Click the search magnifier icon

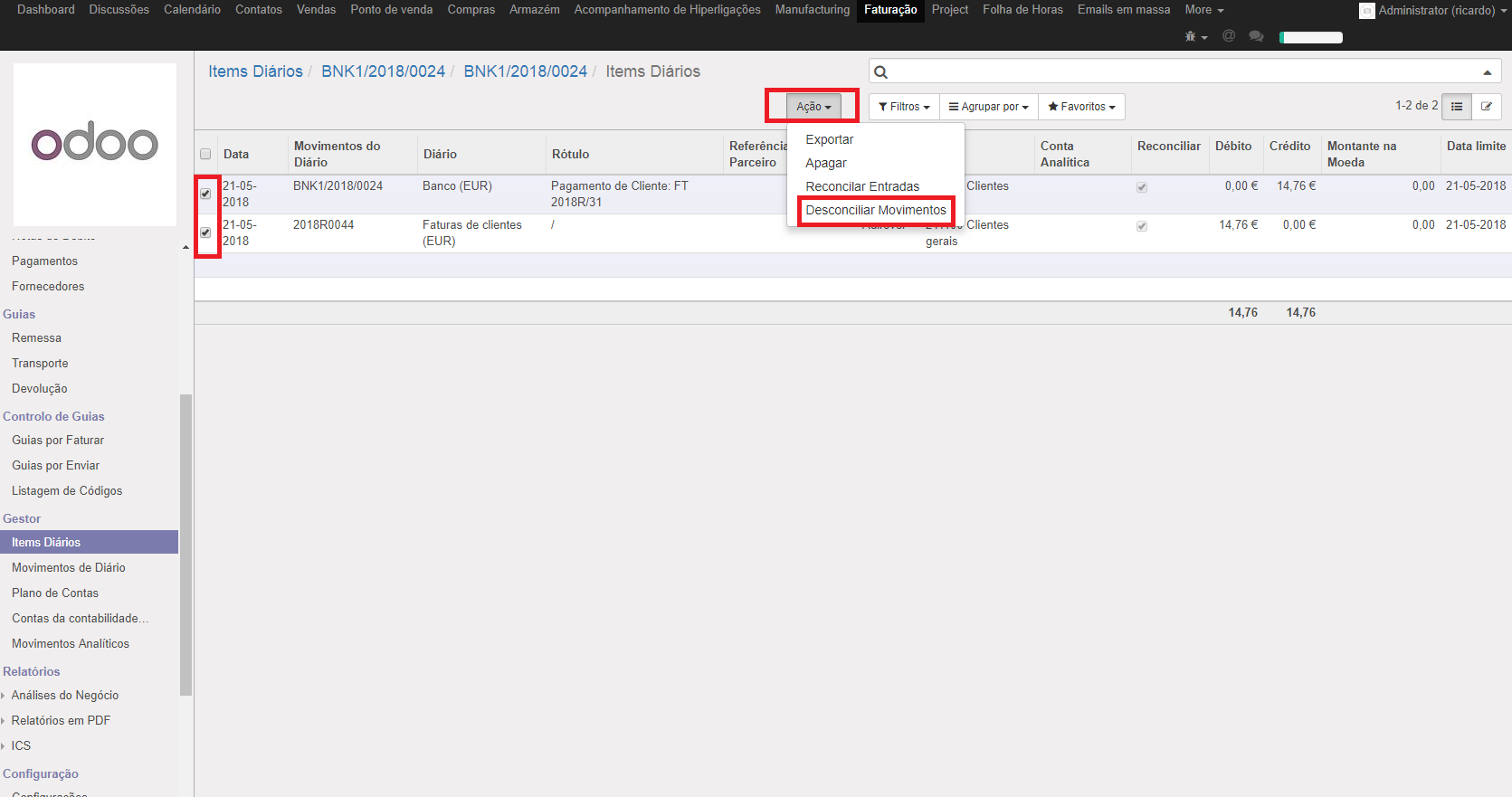click(x=881, y=72)
